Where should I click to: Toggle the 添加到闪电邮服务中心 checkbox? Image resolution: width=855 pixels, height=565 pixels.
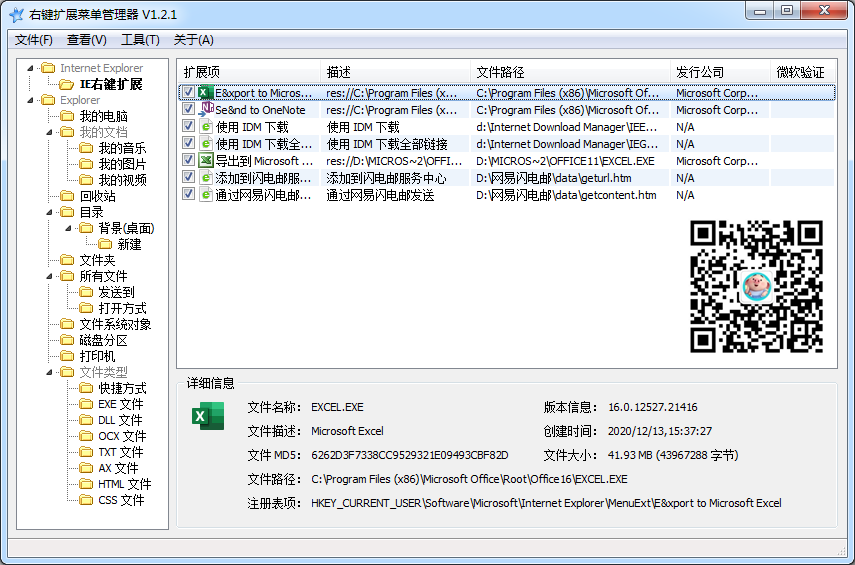click(x=188, y=177)
